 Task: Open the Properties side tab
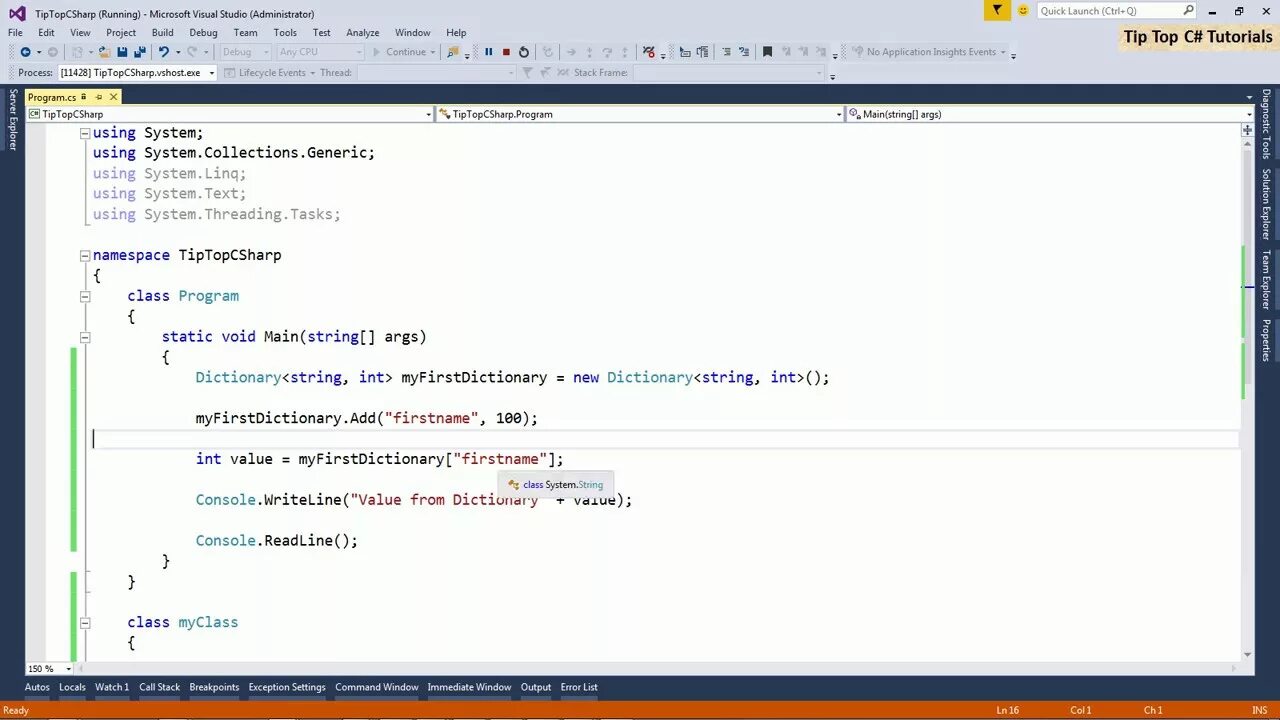(1266, 340)
